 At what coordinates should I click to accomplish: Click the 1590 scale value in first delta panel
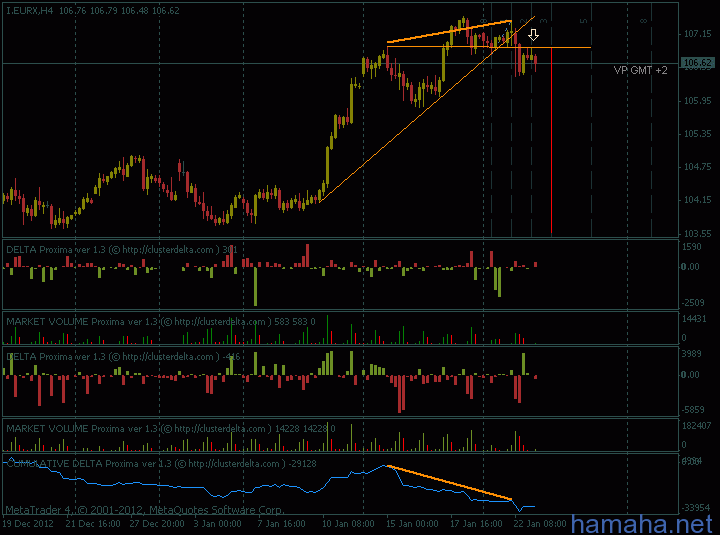coord(692,247)
